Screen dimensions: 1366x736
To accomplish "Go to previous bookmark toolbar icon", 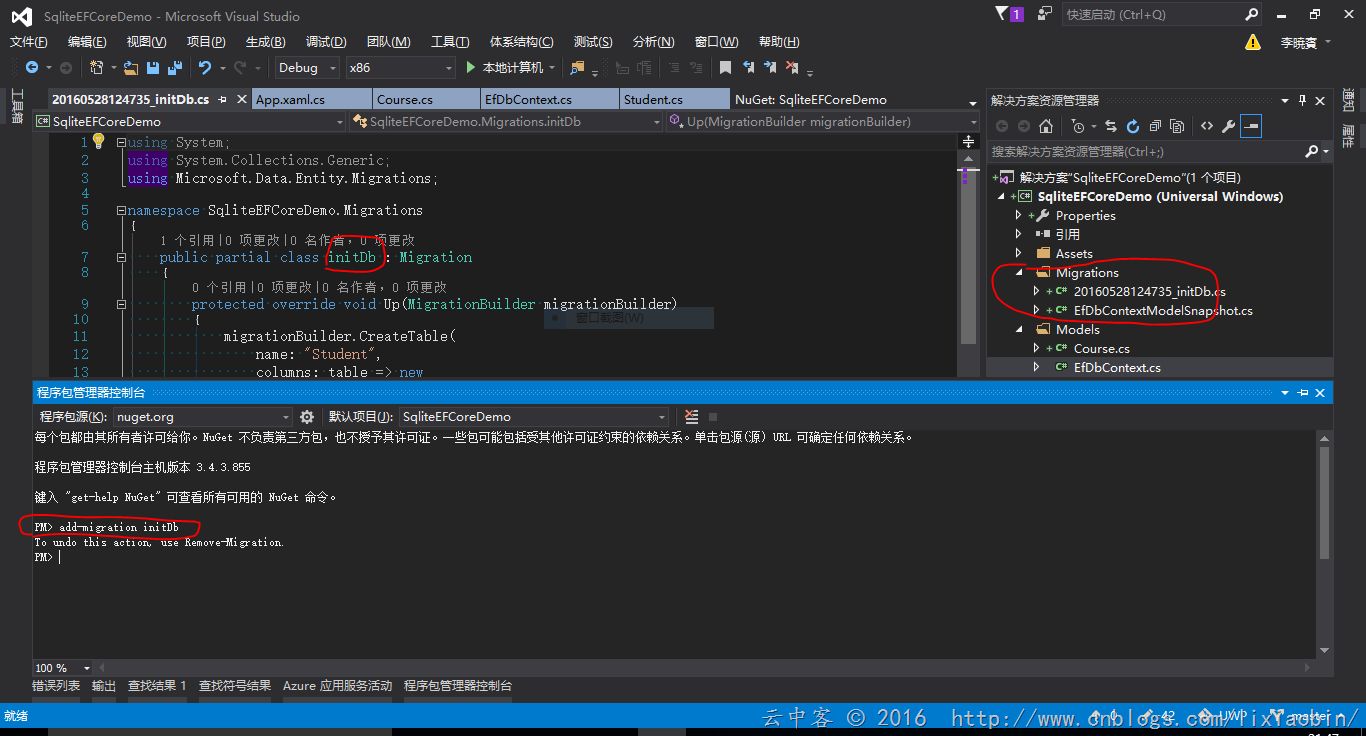I will [747, 68].
